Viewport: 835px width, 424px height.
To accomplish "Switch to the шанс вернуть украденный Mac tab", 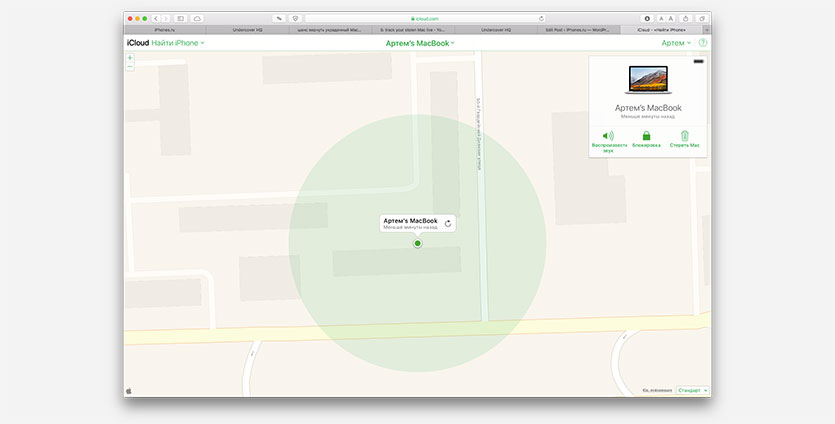I will [x=330, y=30].
